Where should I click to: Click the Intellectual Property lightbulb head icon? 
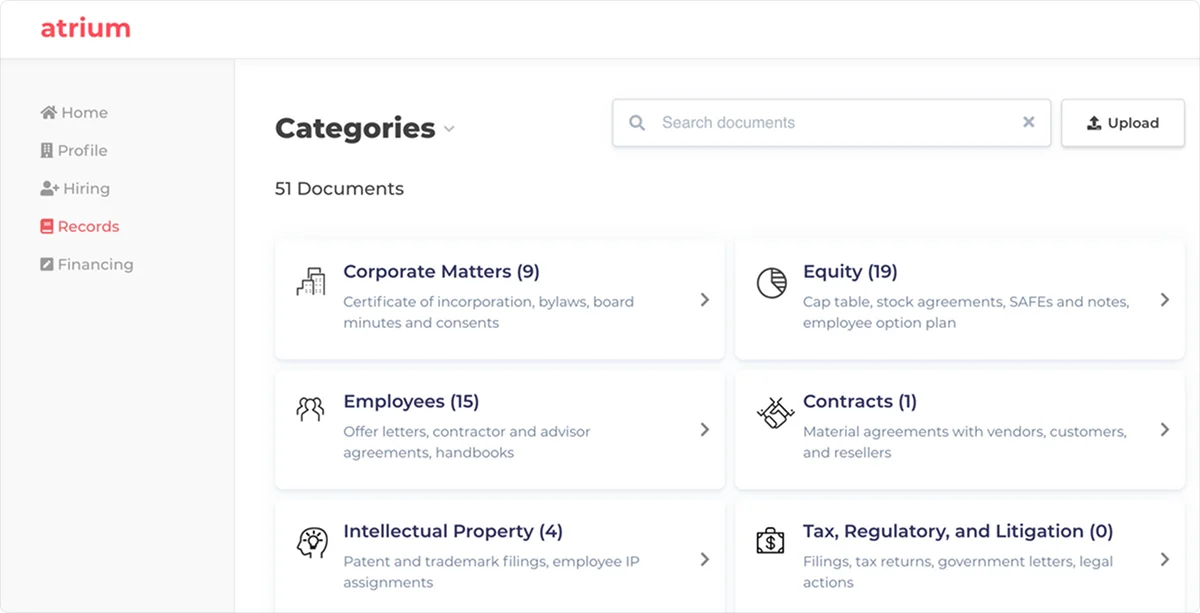311,542
